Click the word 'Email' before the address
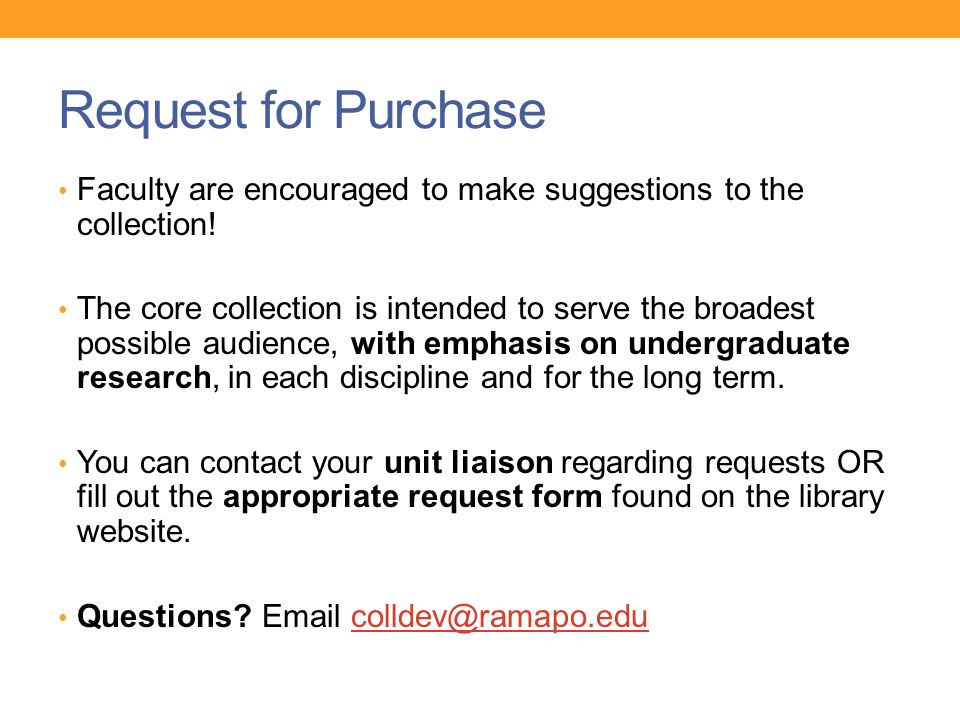Screen dimensions: 960x720 click(x=301, y=616)
